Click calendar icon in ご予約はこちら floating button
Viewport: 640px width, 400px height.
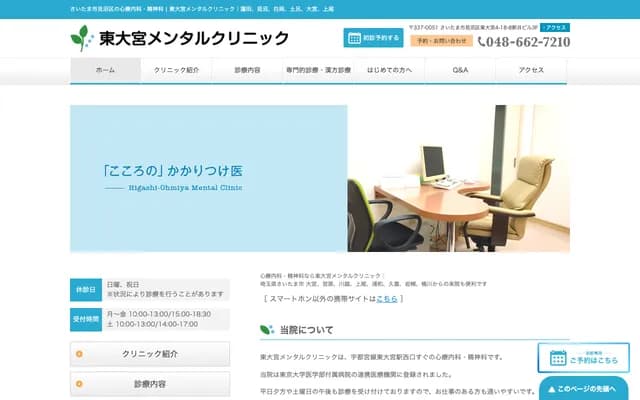point(558,358)
